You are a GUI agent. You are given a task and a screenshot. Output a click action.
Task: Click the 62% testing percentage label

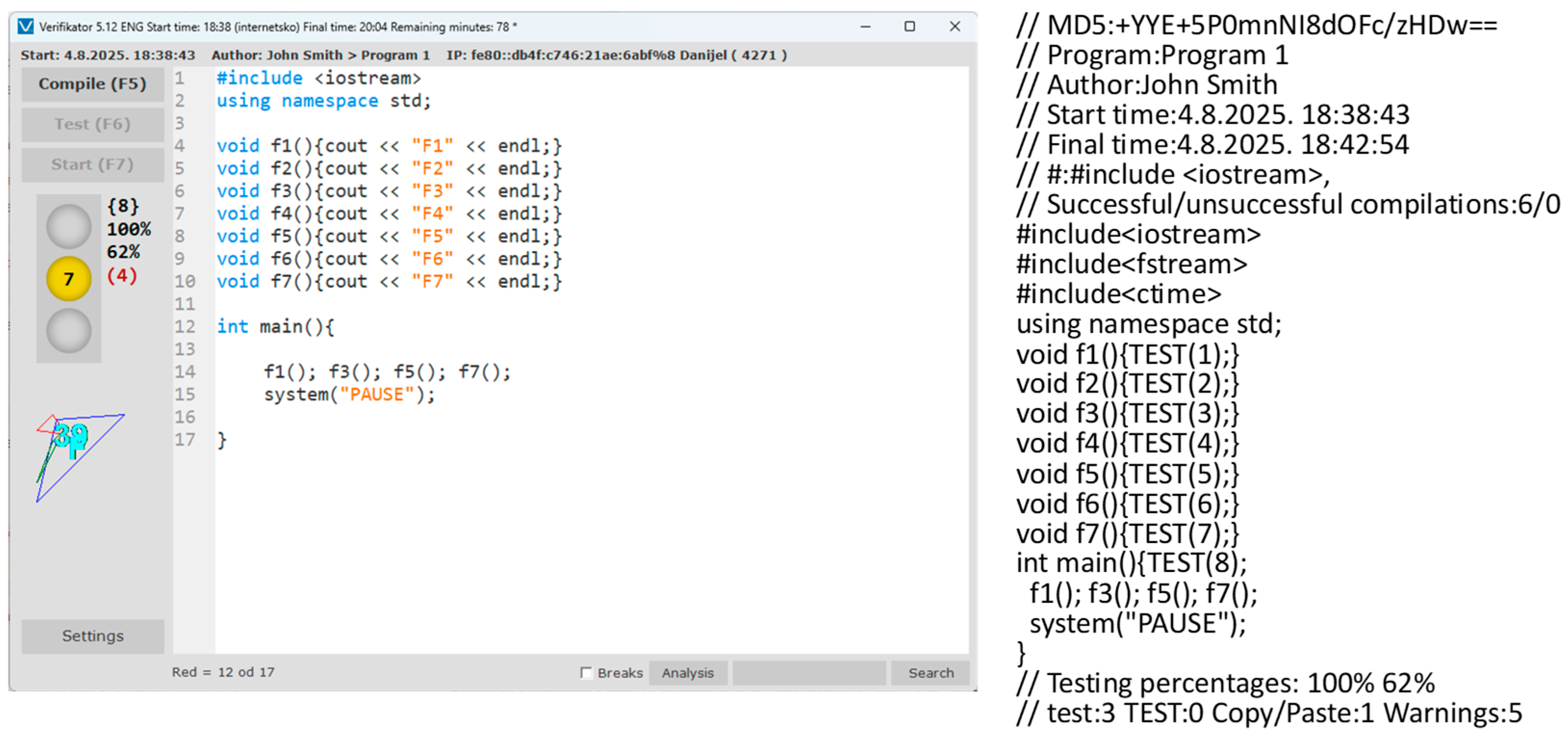pos(124,252)
